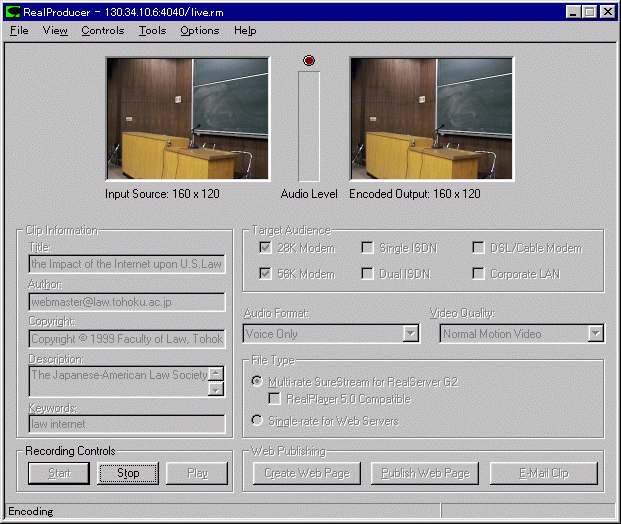The width and height of the screenshot is (621, 524).
Task: Click the Audio Level label
Action: point(309,194)
